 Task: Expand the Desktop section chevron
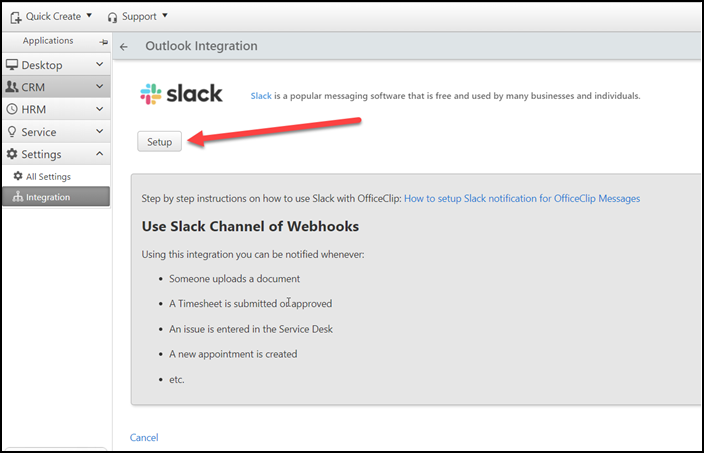tap(100, 65)
